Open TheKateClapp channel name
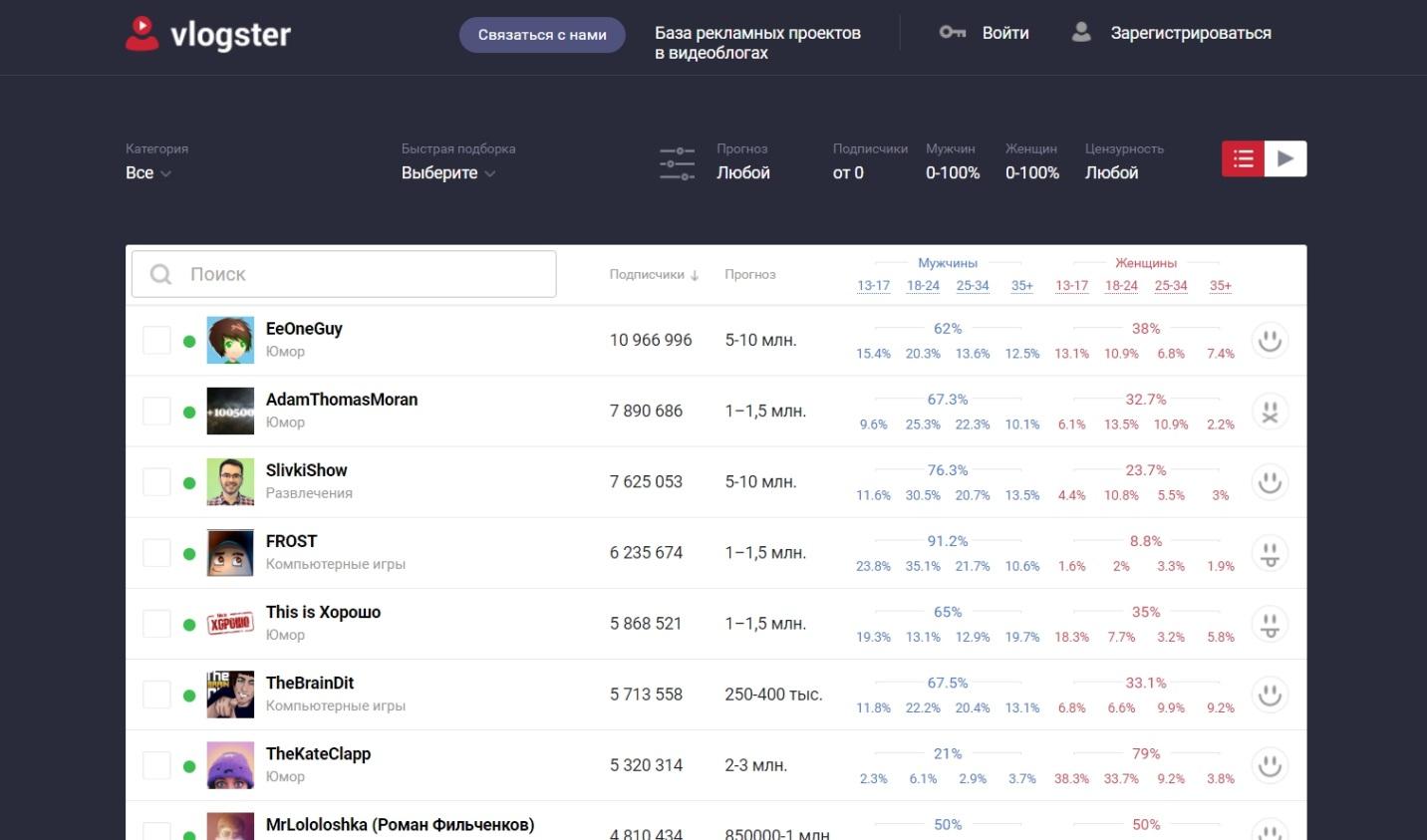The height and width of the screenshot is (840, 1427). (x=318, y=754)
